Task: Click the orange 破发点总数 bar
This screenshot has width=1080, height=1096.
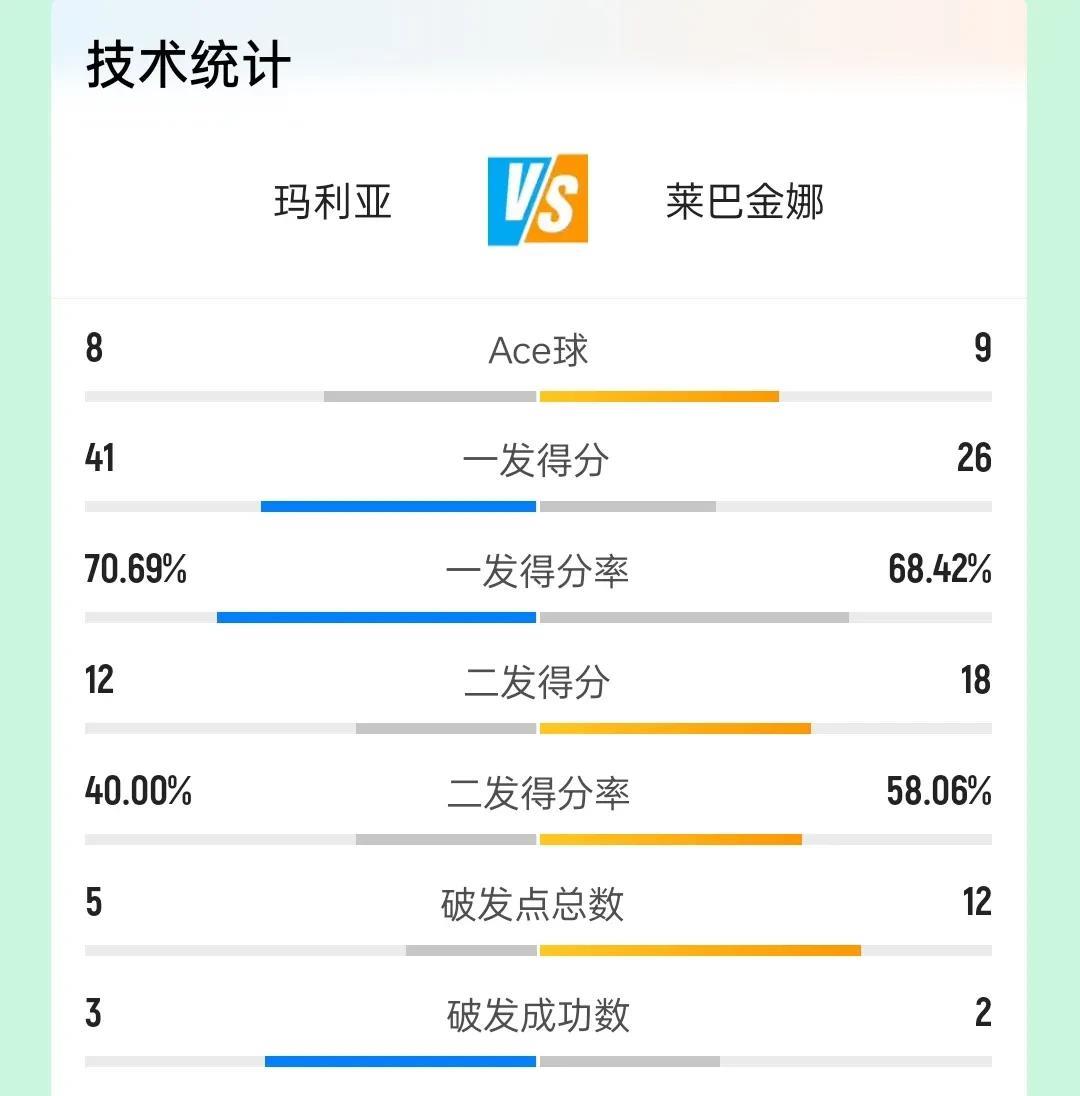Action: point(700,951)
